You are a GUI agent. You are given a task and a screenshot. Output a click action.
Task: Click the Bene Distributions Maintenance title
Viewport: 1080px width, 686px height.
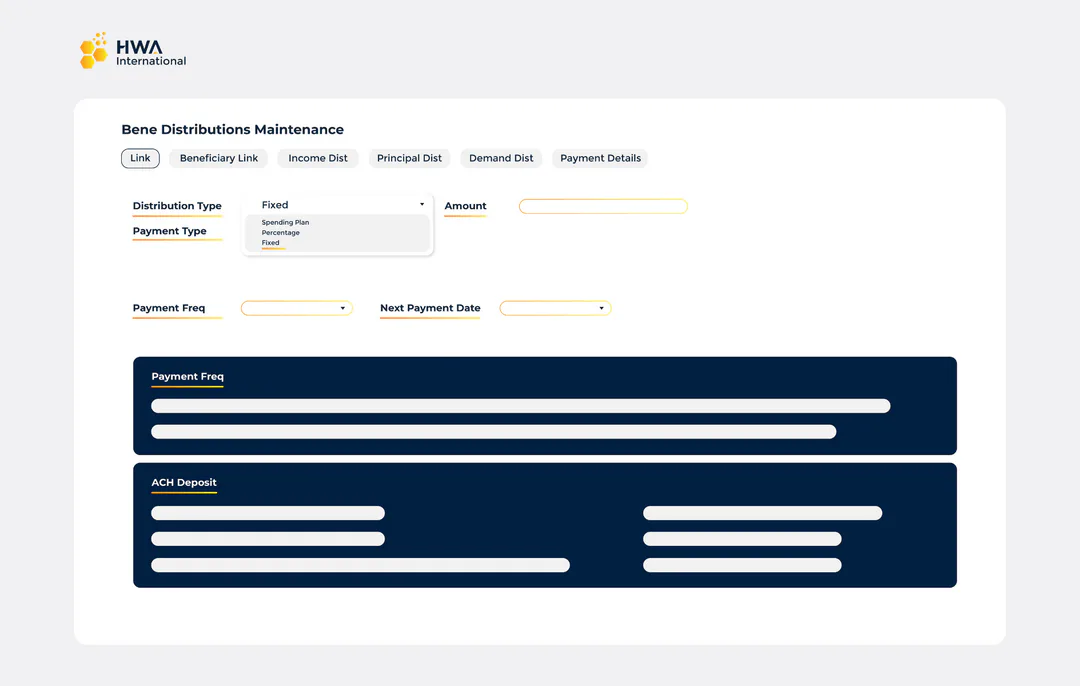tap(233, 129)
